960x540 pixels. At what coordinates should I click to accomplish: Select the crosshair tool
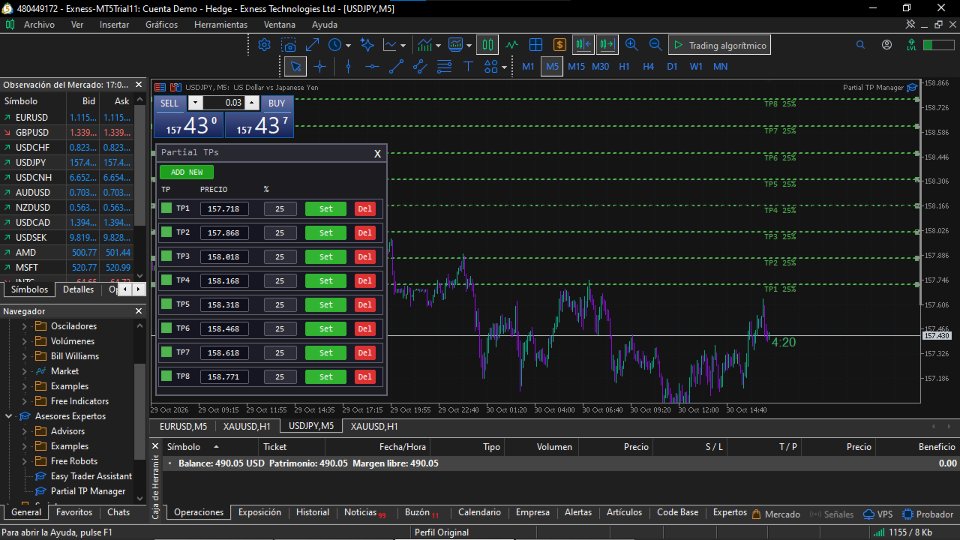point(320,66)
